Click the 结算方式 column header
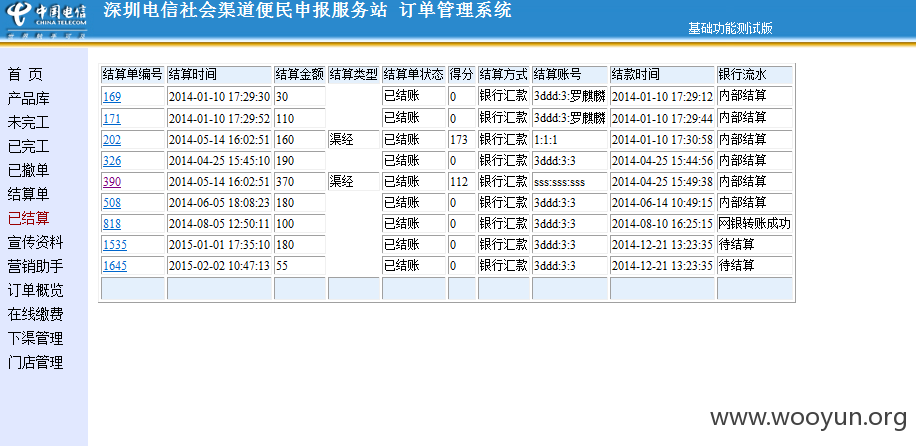Image resolution: width=916 pixels, height=446 pixels. click(504, 74)
